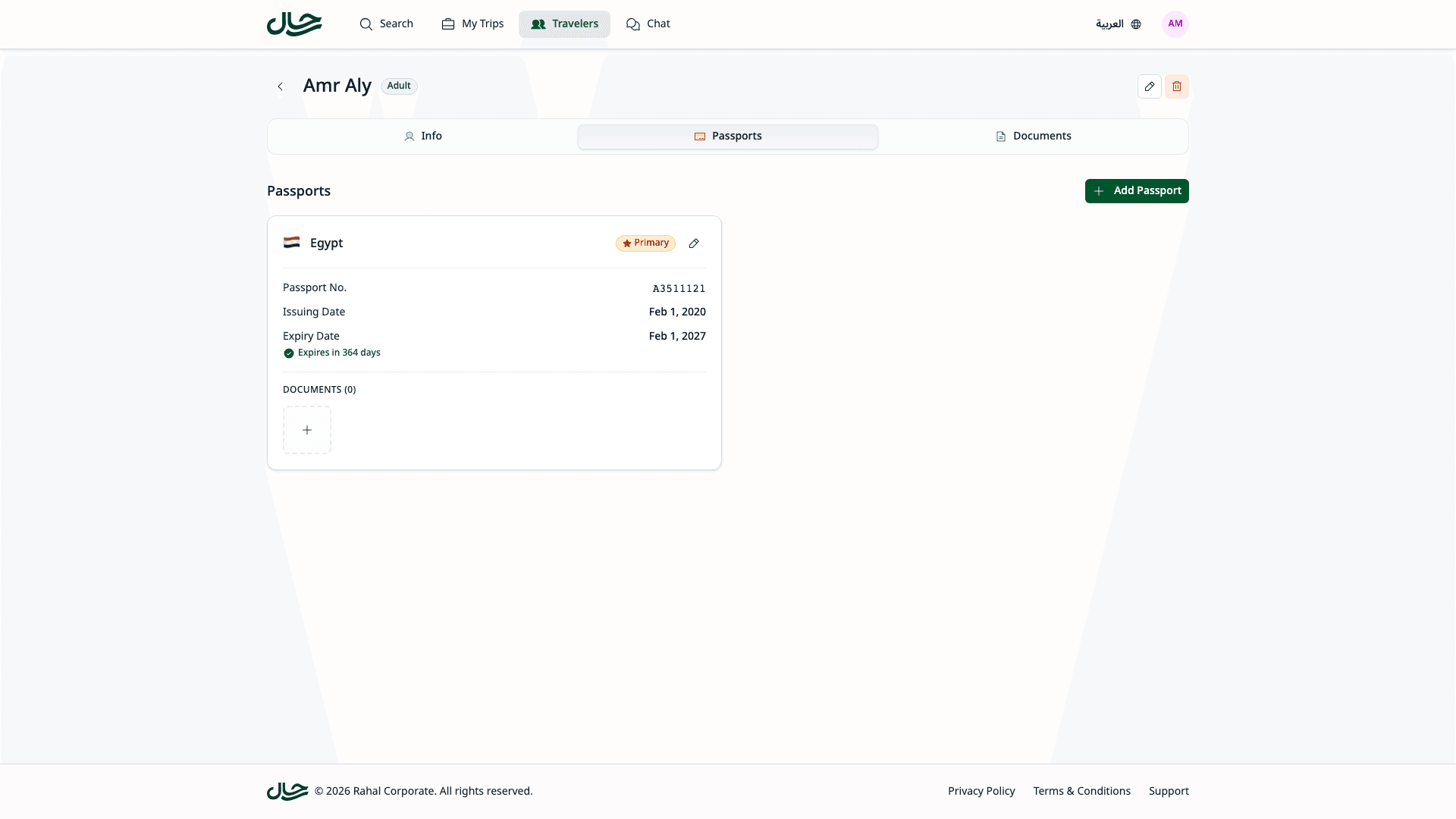The width and height of the screenshot is (1456, 819).
Task: Open Search in top navigation
Action: tap(386, 24)
